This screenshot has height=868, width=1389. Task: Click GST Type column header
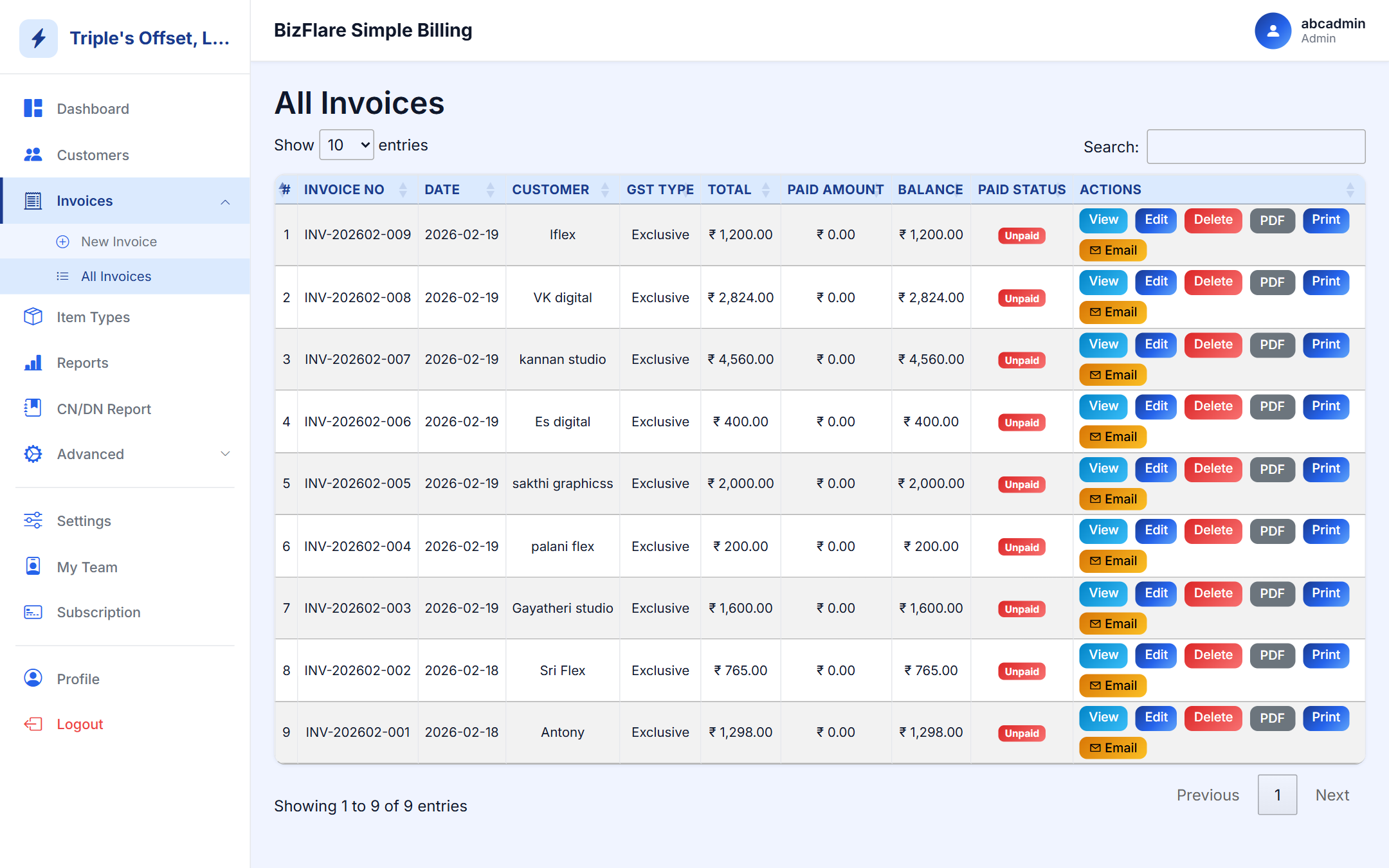[x=660, y=190]
